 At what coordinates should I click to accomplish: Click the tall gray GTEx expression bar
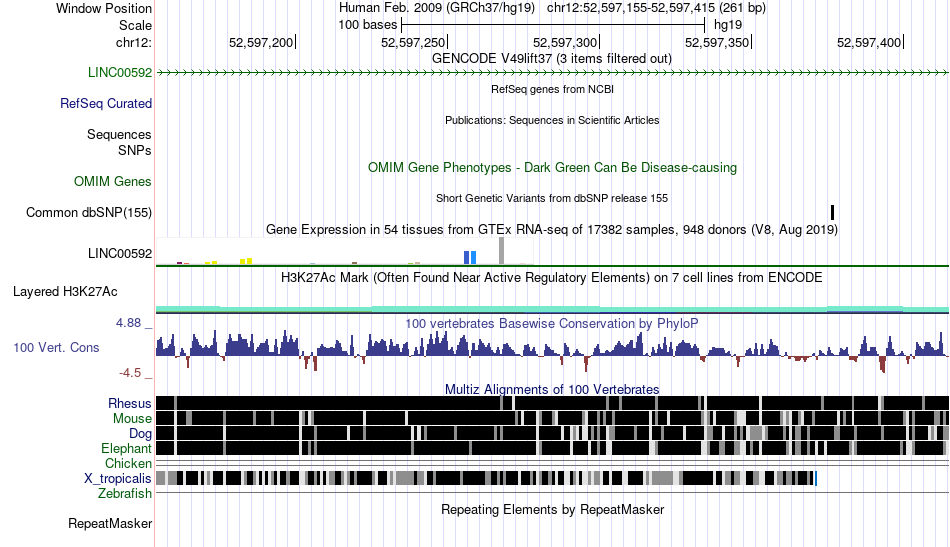pos(501,251)
